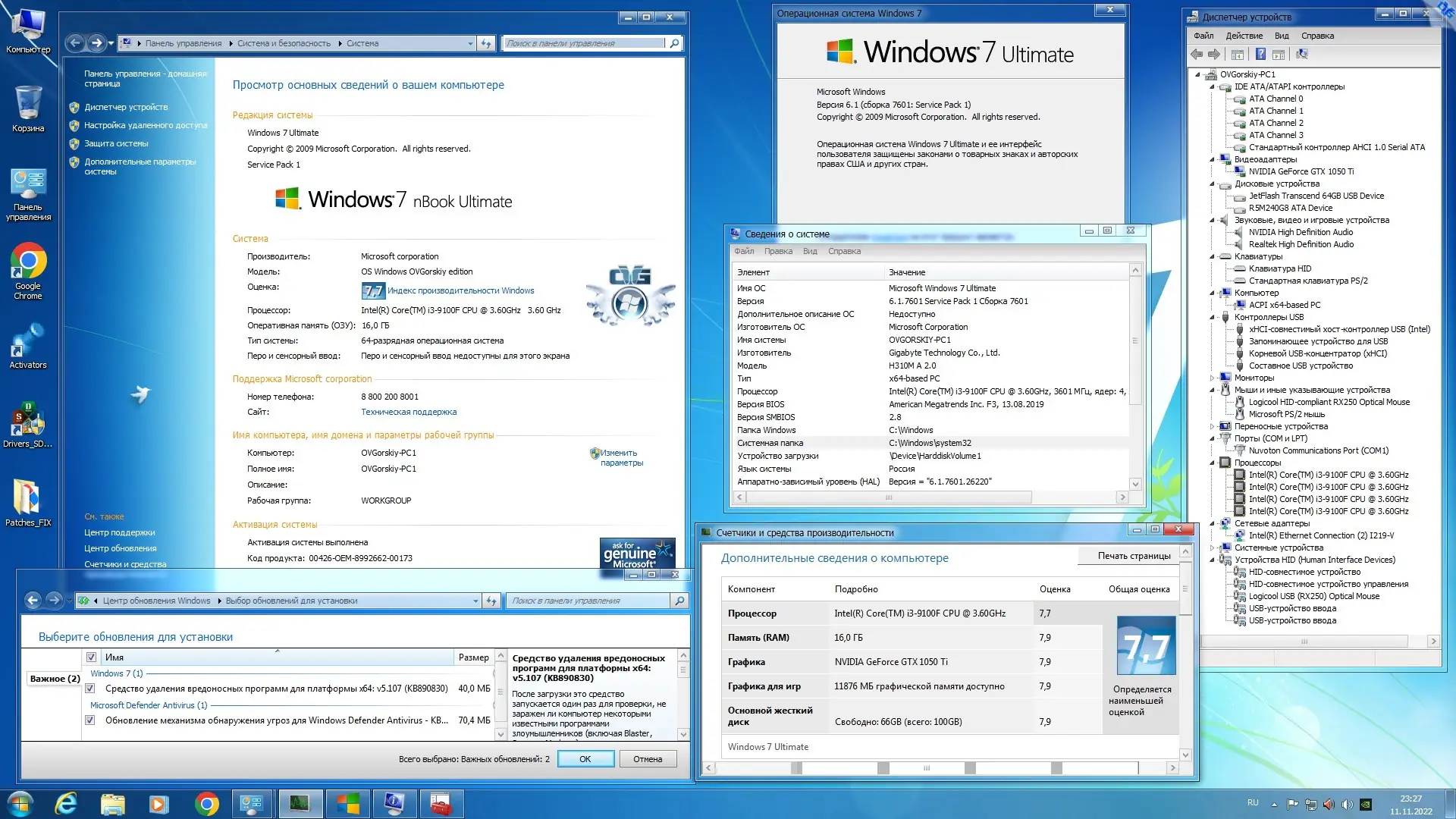
Task: Toggle the Windows Defender Antivirus update checkbox
Action: (x=91, y=720)
